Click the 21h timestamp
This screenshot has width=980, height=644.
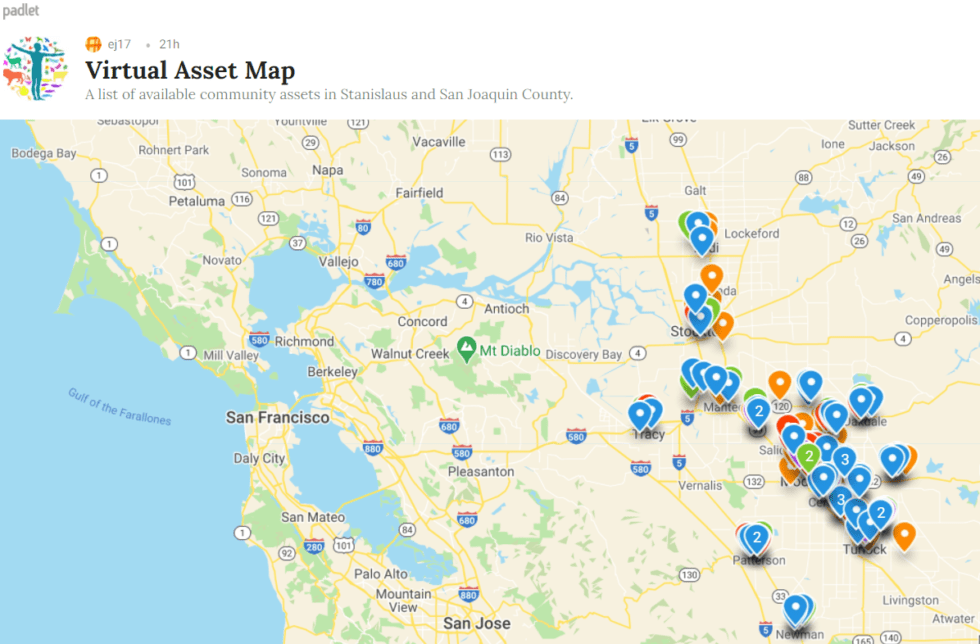(x=169, y=44)
